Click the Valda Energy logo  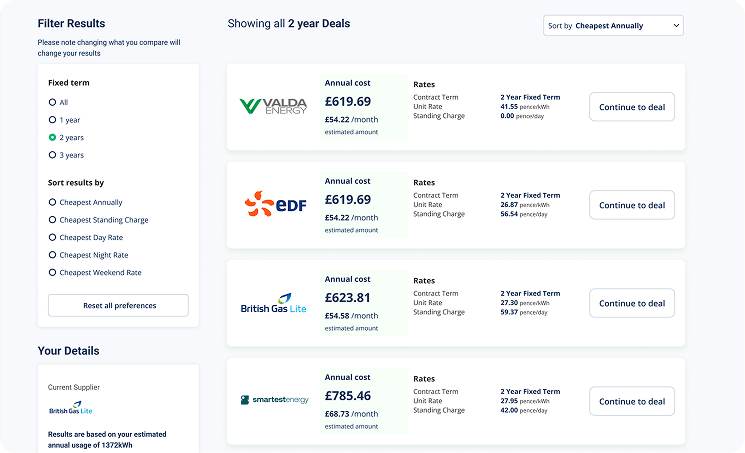pyautogui.click(x=273, y=106)
